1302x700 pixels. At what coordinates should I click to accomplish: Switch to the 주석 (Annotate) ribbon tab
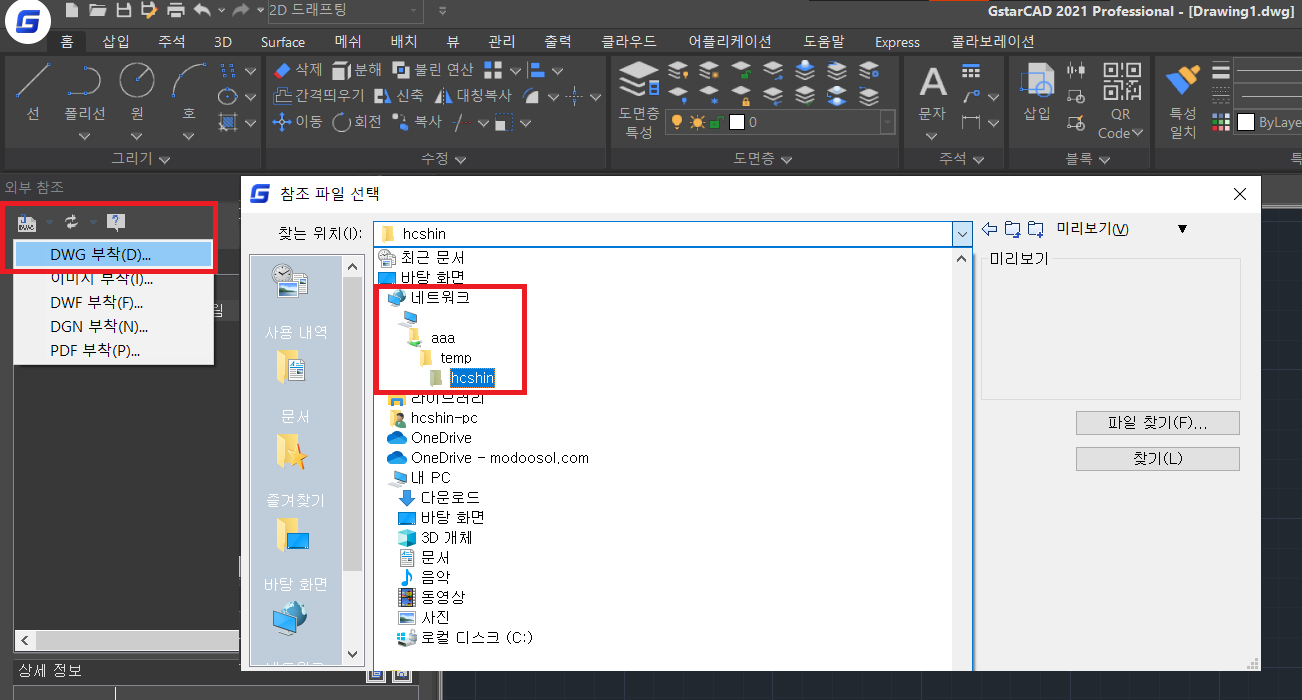click(x=171, y=42)
